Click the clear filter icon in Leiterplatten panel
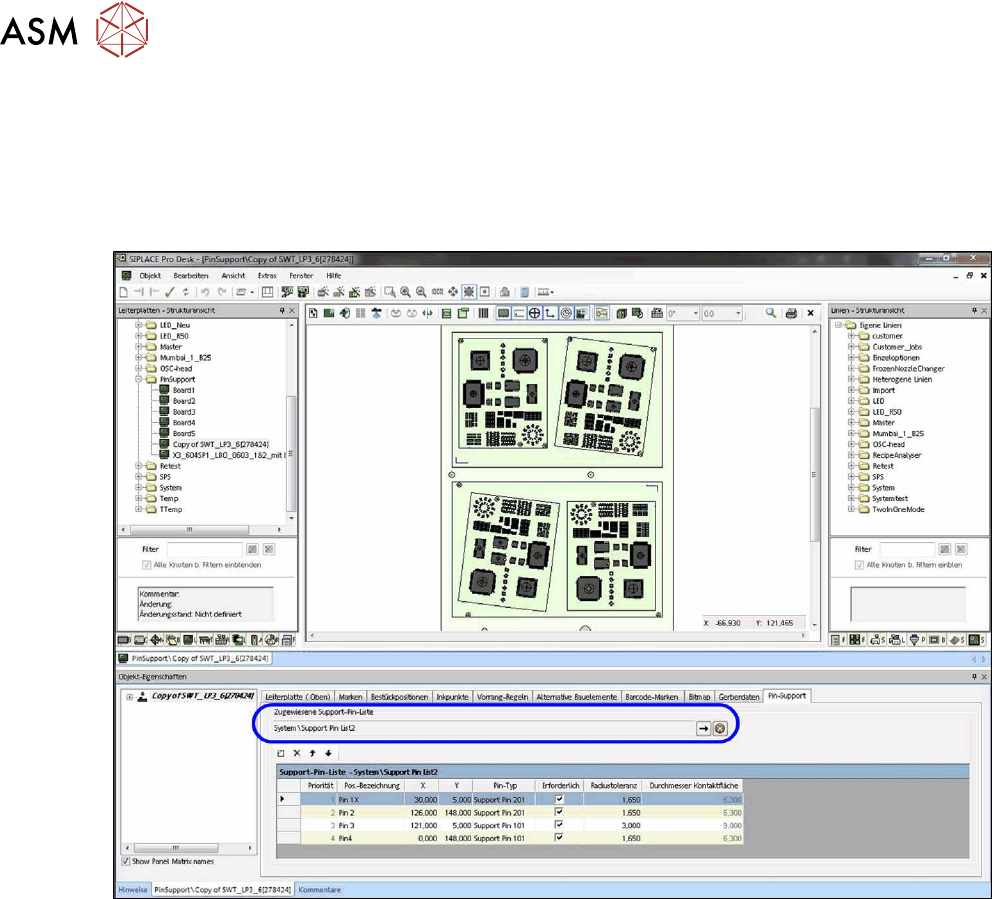This screenshot has width=992, height=899. click(x=269, y=549)
